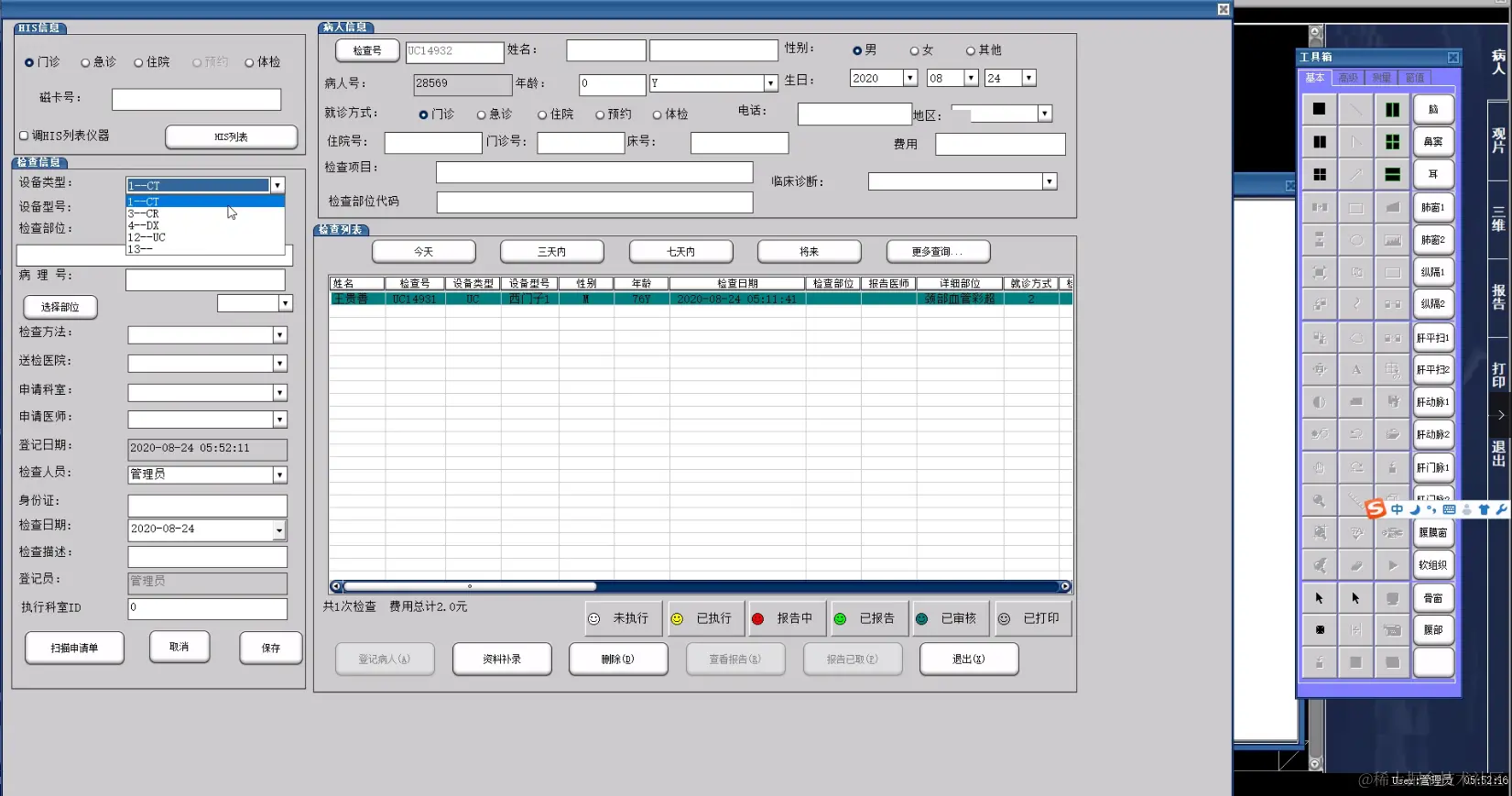The image size is (1512, 796).
Task: Open the 报告 sidebar tab
Action: coord(1499,297)
